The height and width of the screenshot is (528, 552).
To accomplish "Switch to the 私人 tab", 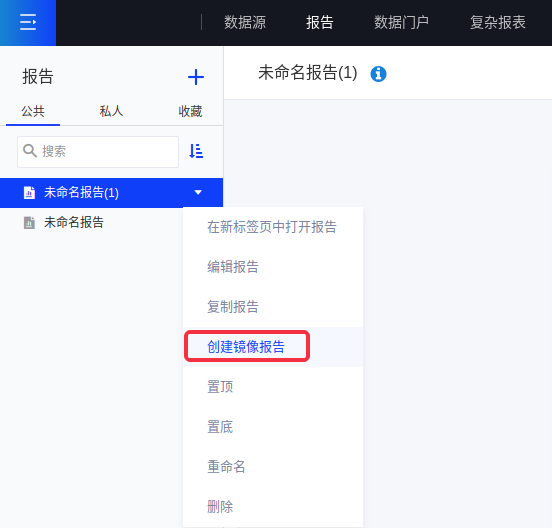I will [111, 111].
